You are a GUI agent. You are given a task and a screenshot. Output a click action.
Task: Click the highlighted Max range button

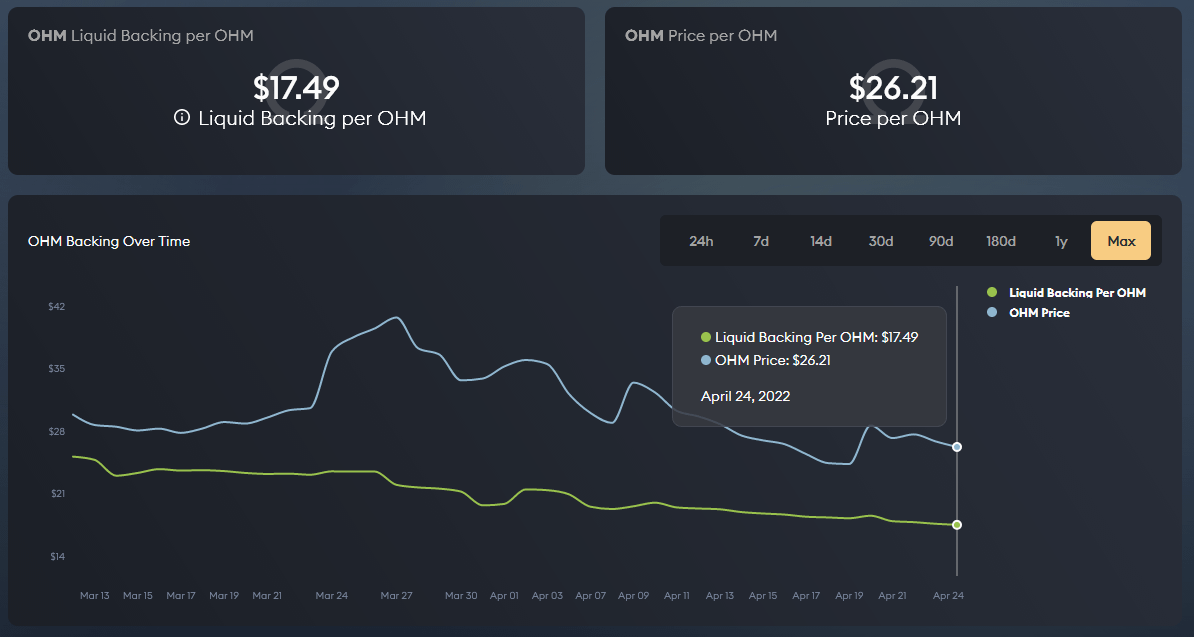(x=1121, y=241)
